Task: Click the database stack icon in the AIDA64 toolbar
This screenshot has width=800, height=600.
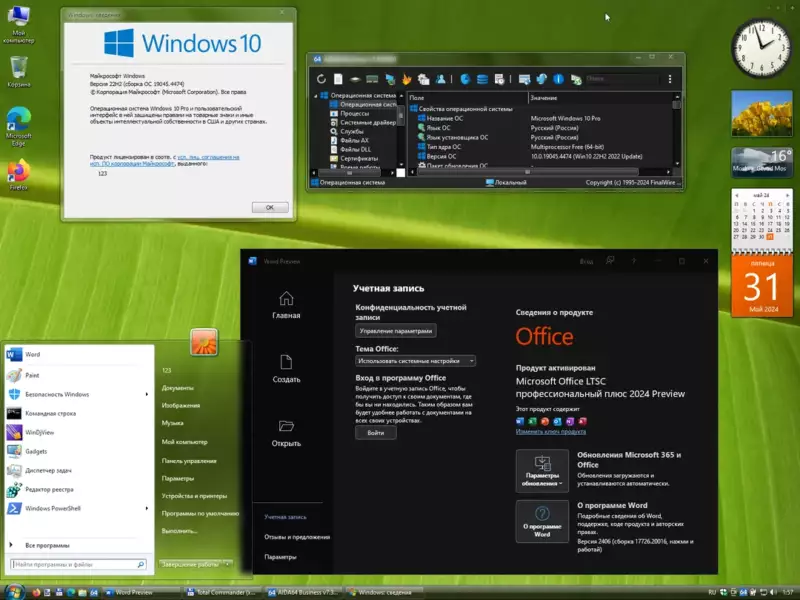Action: point(482,79)
